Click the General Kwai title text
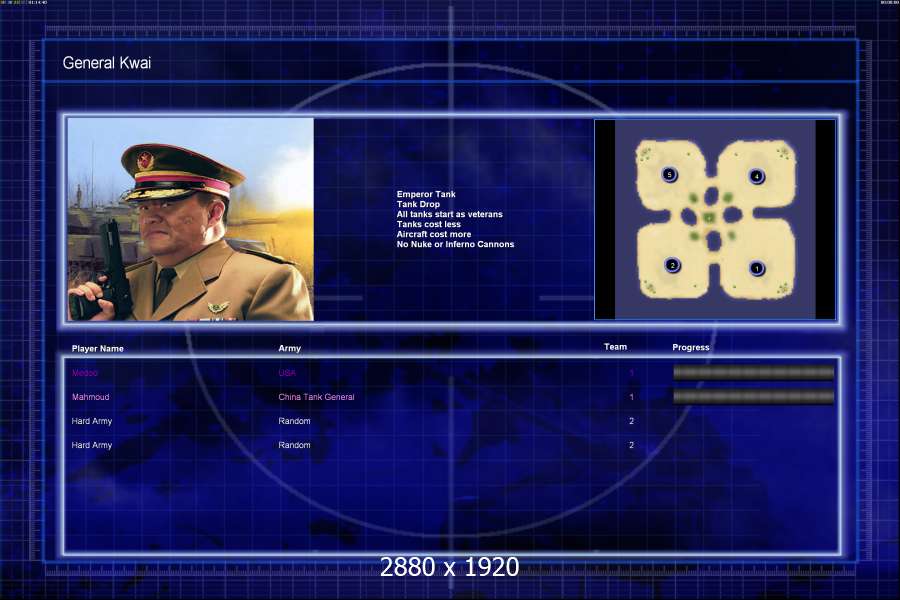 tap(107, 63)
